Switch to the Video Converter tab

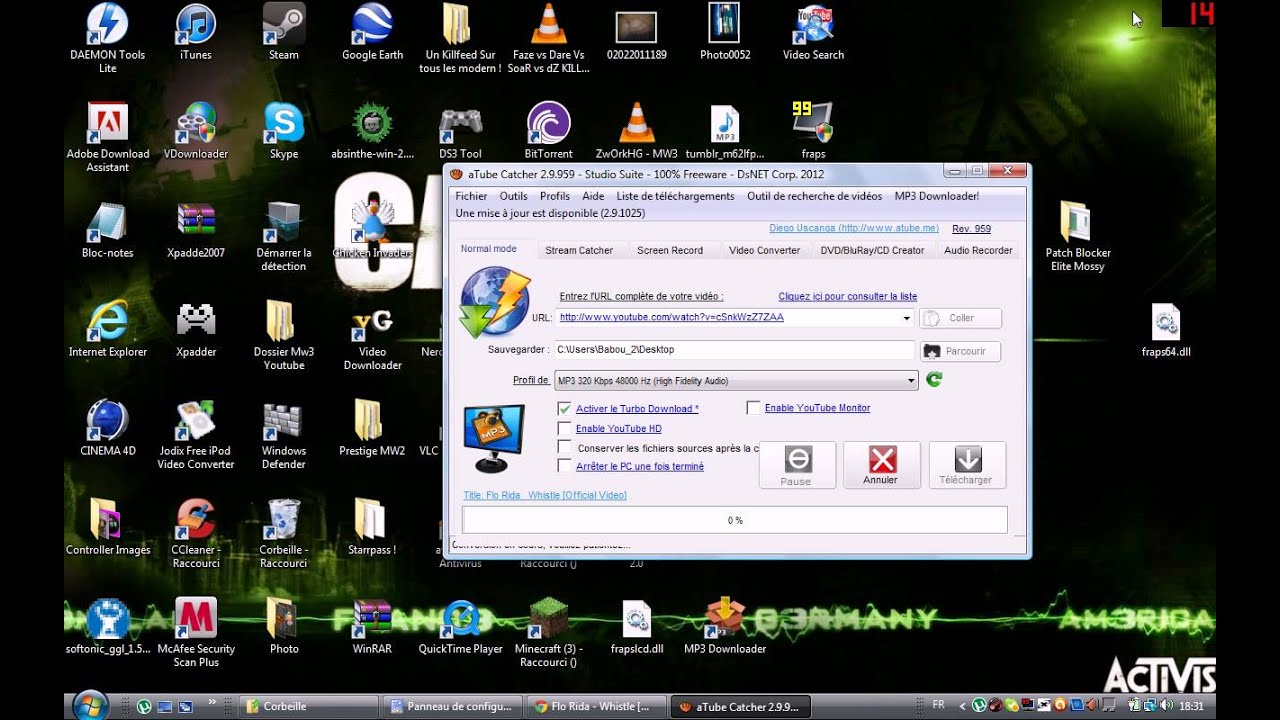click(764, 250)
